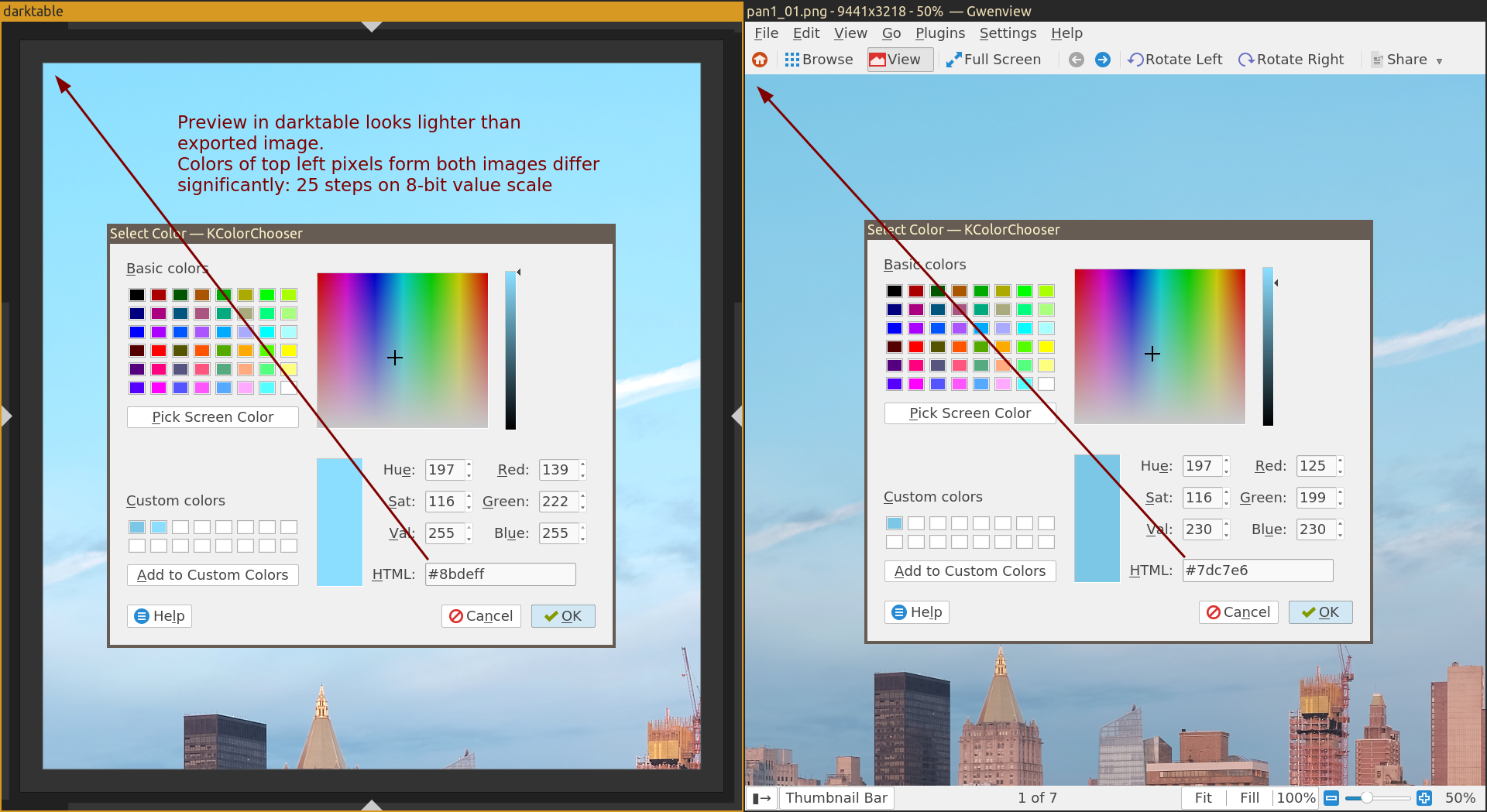Go to previous image arrow in Gwenview
Viewport: 1487px width, 812px height.
click(x=1077, y=60)
